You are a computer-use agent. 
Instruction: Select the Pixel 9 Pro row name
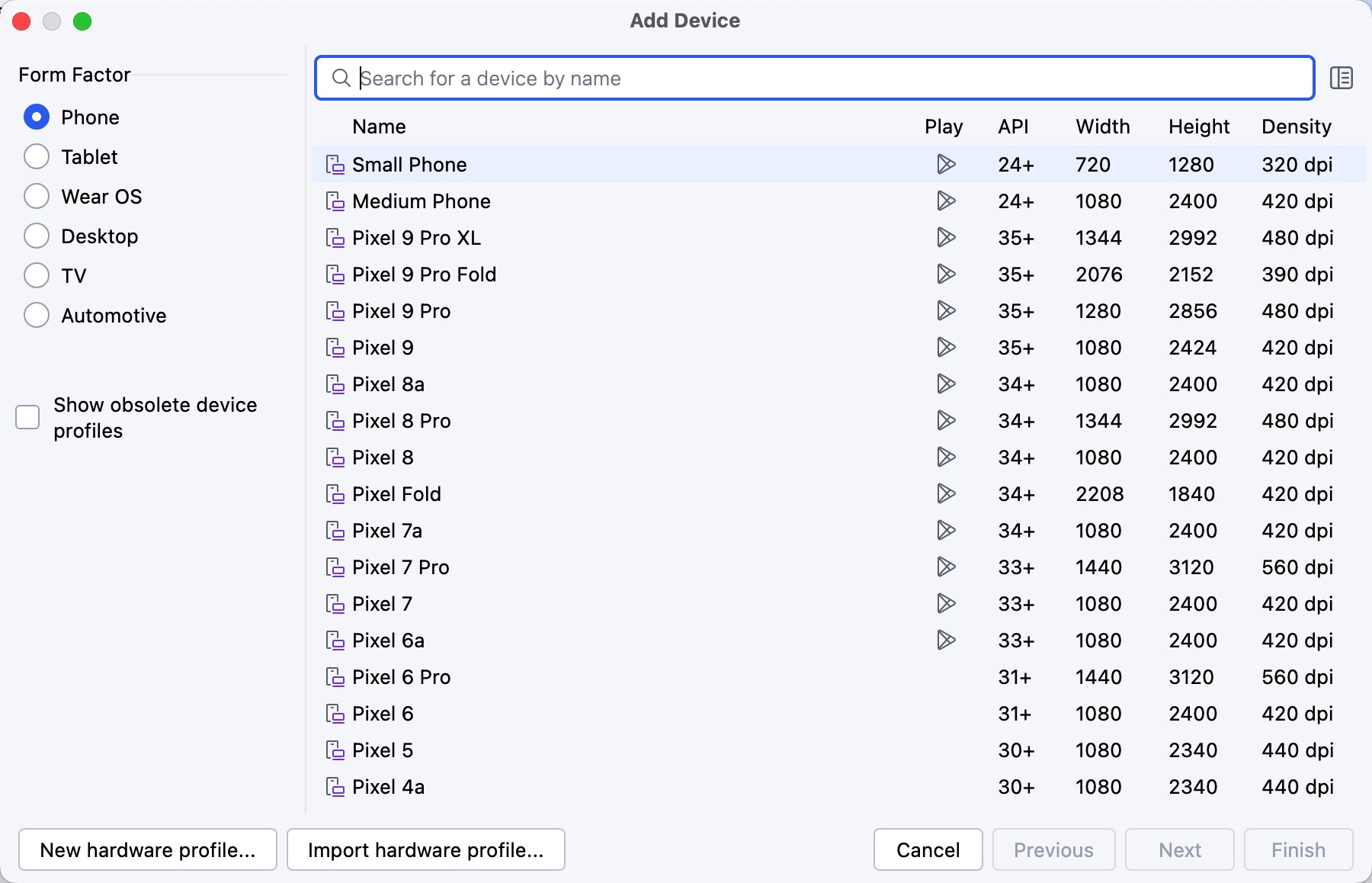coord(402,311)
